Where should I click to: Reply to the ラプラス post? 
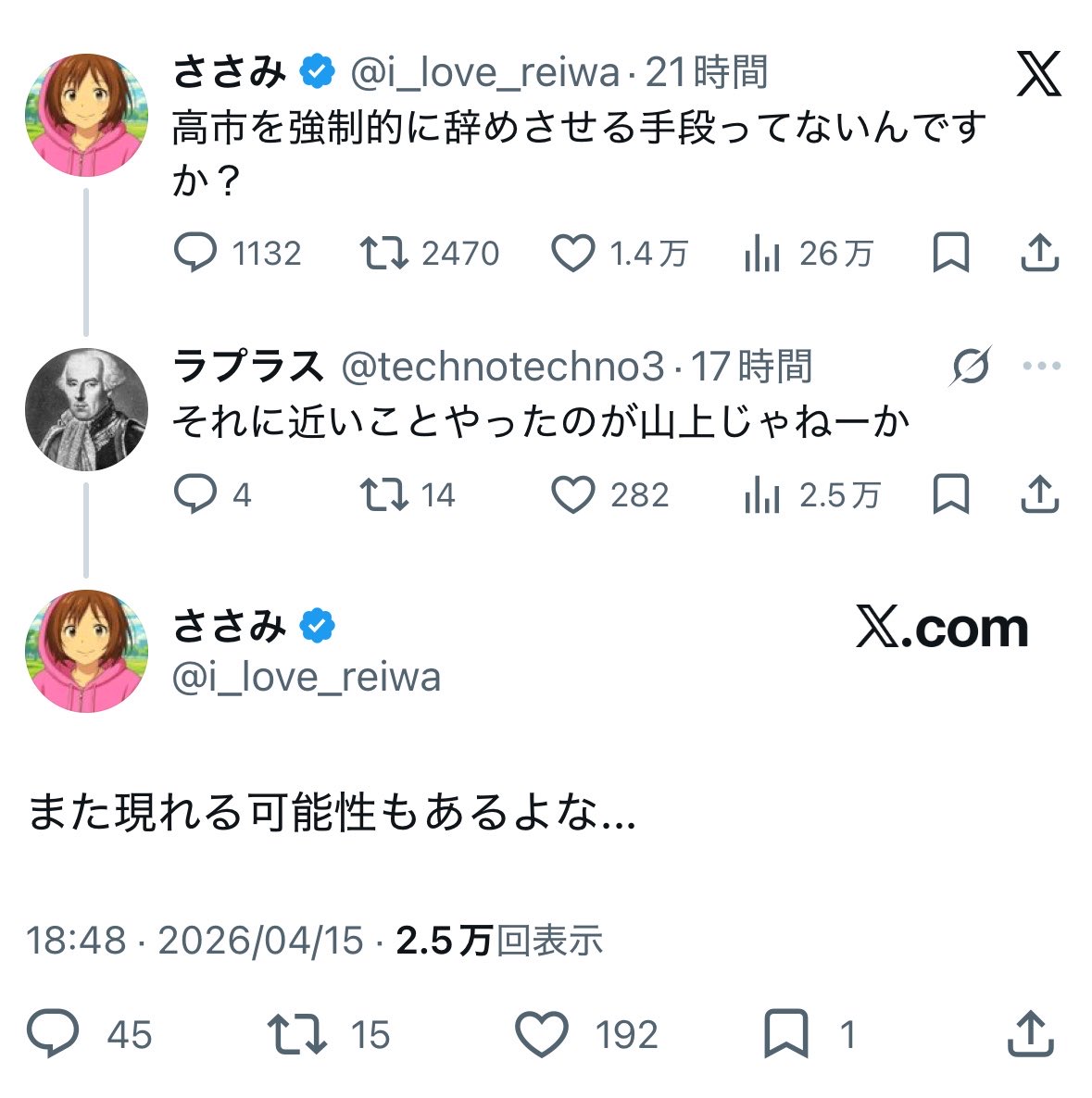(195, 495)
